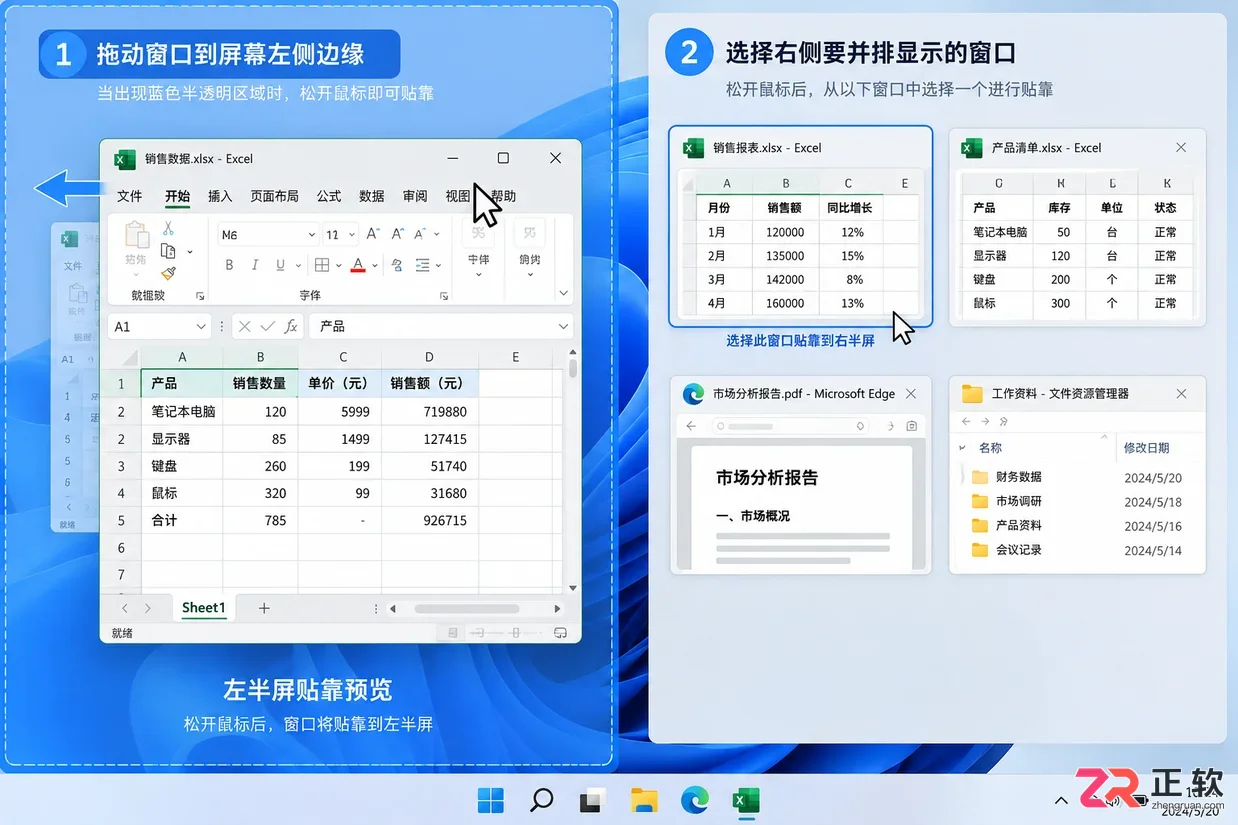The image size is (1238, 825).
Task: Click the increase font size A icon
Action: click(x=372, y=234)
